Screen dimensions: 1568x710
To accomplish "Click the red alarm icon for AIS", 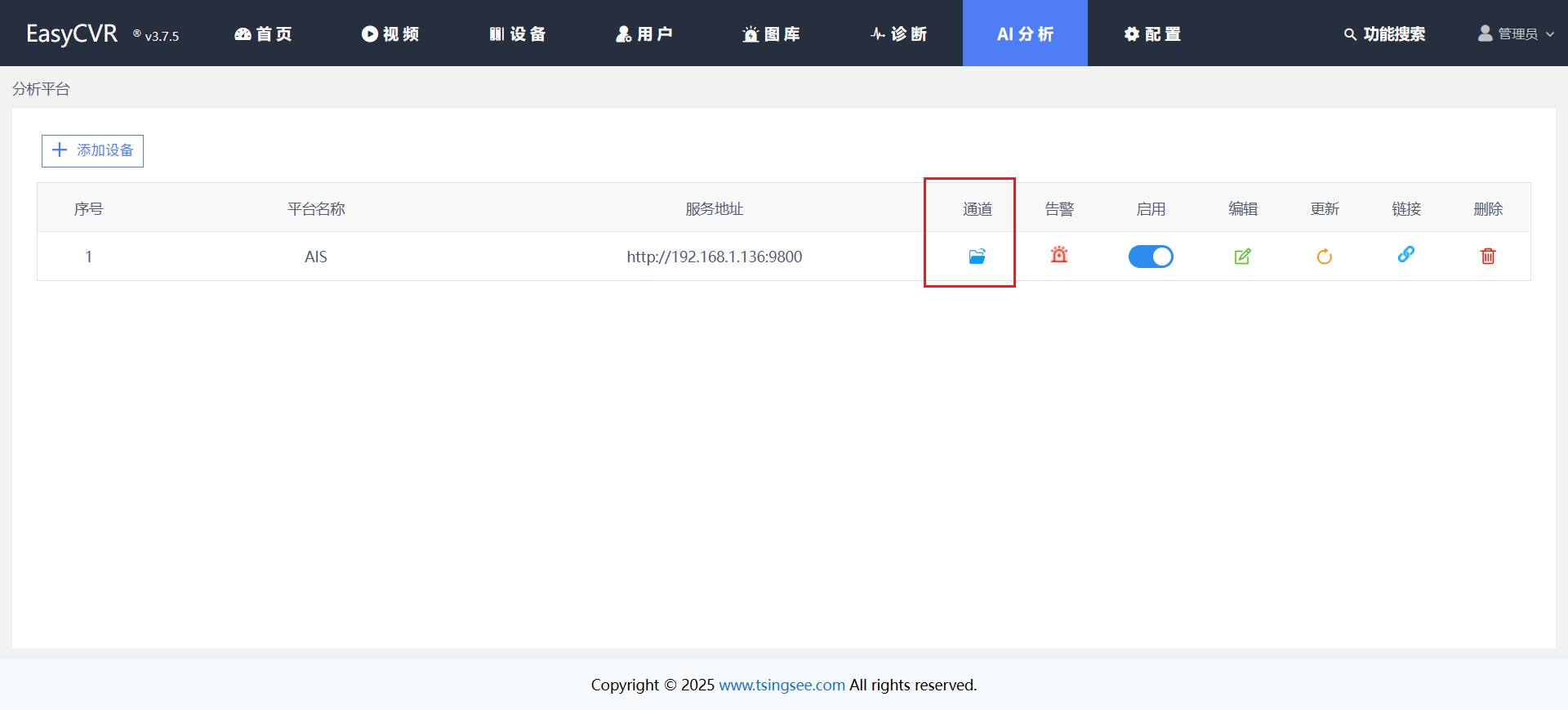I will [1059, 255].
